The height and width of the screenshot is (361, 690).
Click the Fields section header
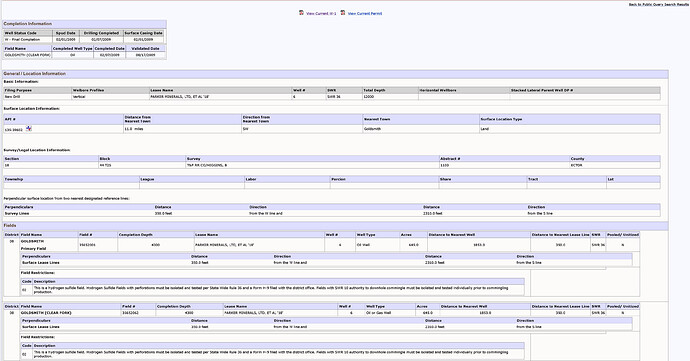click(335, 225)
